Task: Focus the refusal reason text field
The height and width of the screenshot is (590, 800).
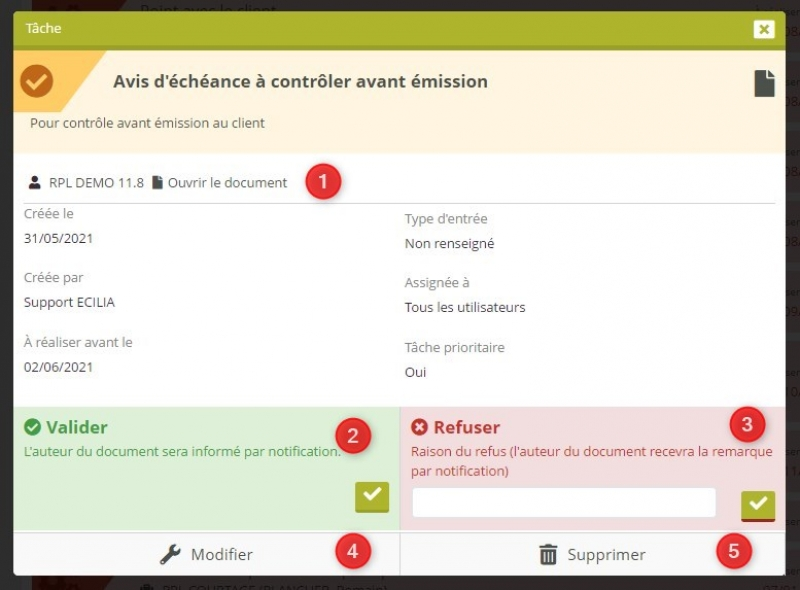Action: pos(564,503)
